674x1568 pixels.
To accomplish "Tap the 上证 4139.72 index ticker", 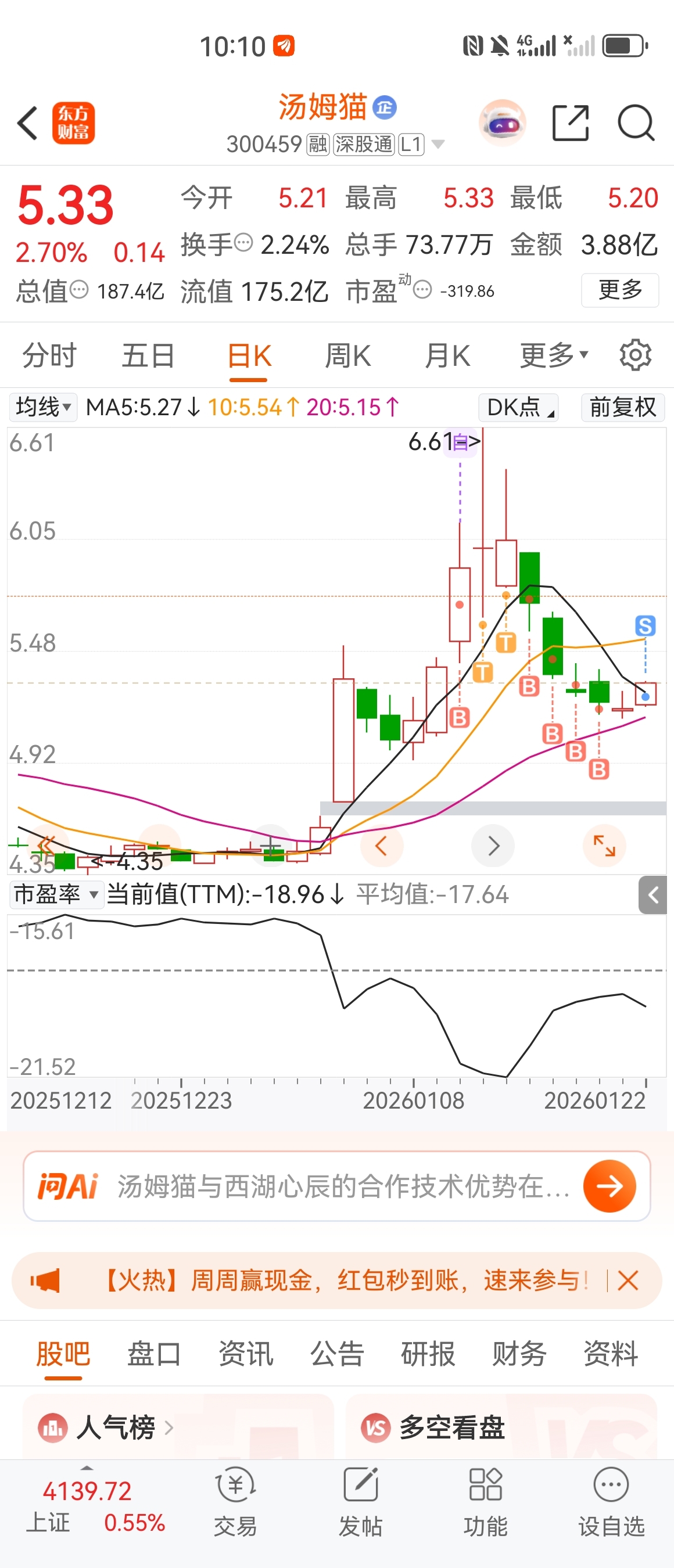I will tap(96, 1506).
